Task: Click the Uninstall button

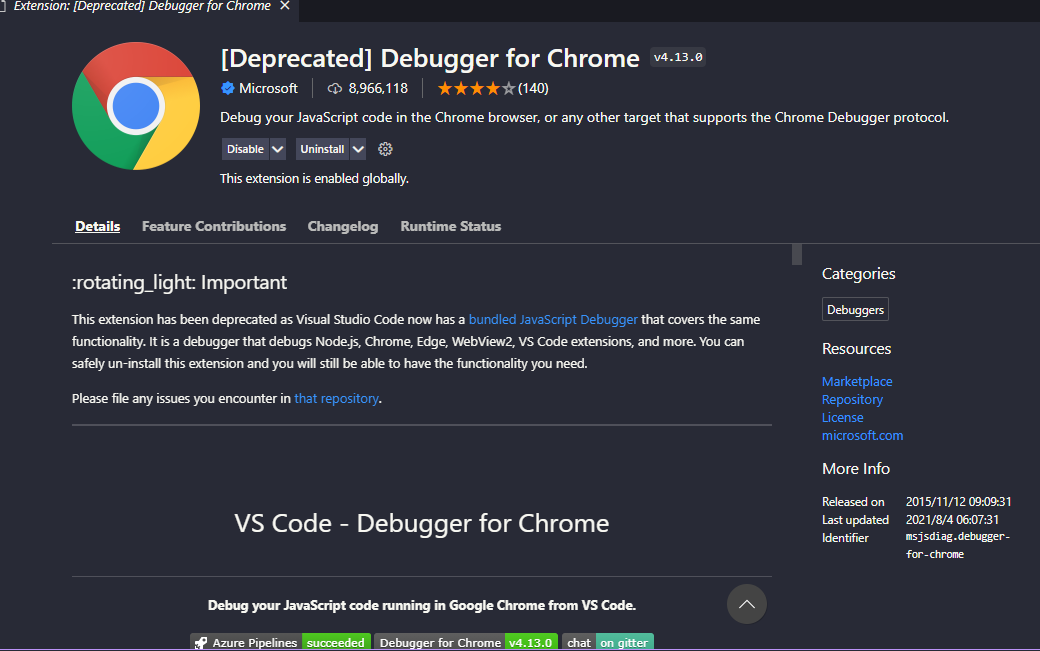Action: tap(322, 149)
